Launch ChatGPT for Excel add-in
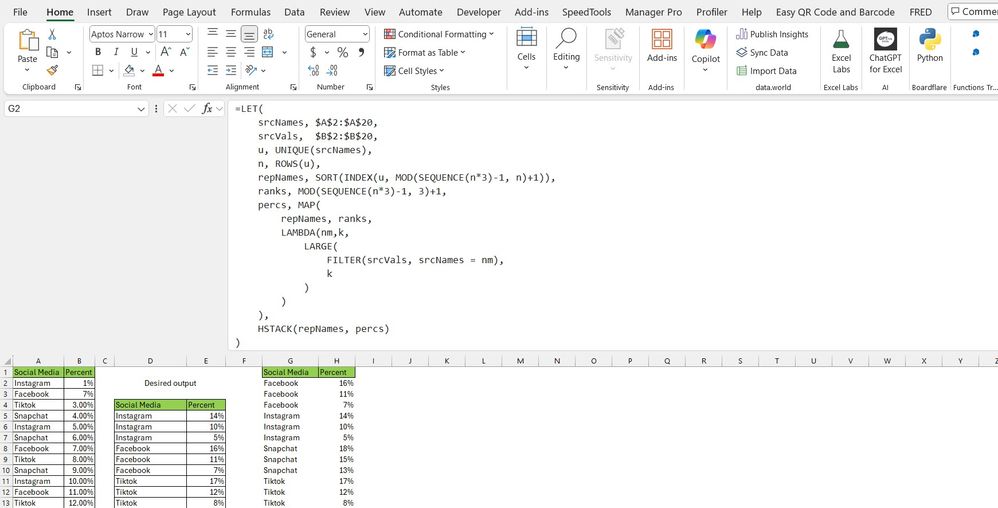This screenshot has width=998, height=508. point(885,51)
